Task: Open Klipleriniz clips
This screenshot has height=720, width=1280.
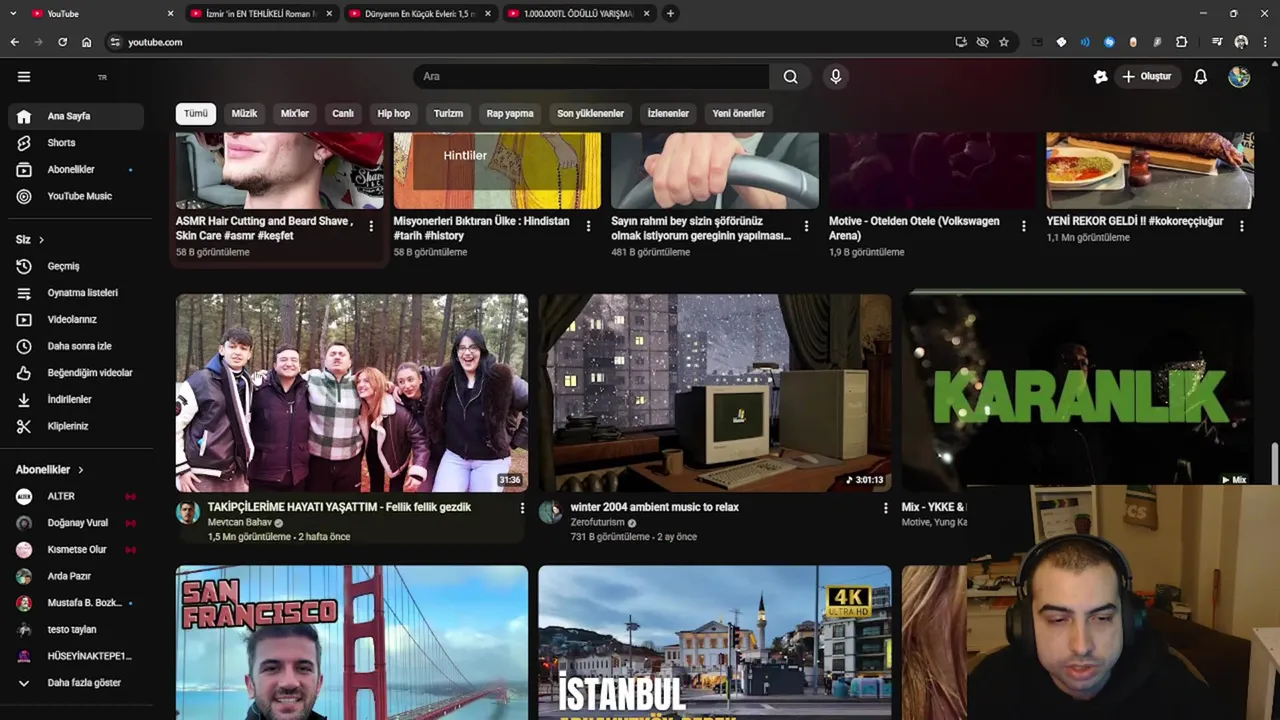Action: (x=76, y=426)
